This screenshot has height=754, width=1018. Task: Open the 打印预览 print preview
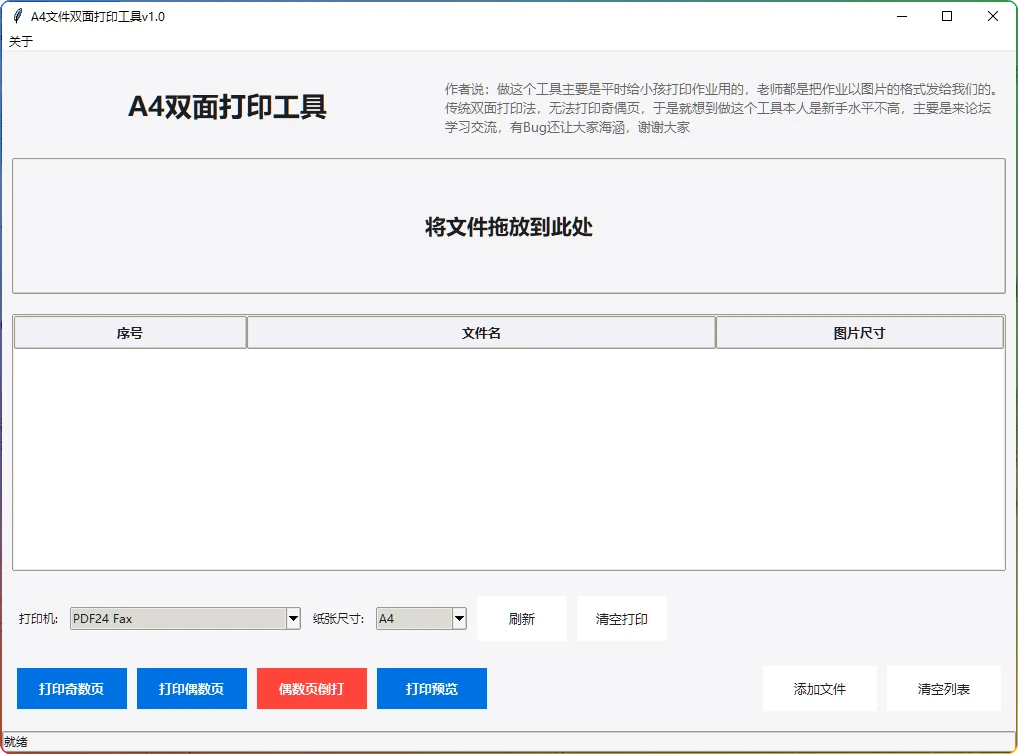[431, 688]
